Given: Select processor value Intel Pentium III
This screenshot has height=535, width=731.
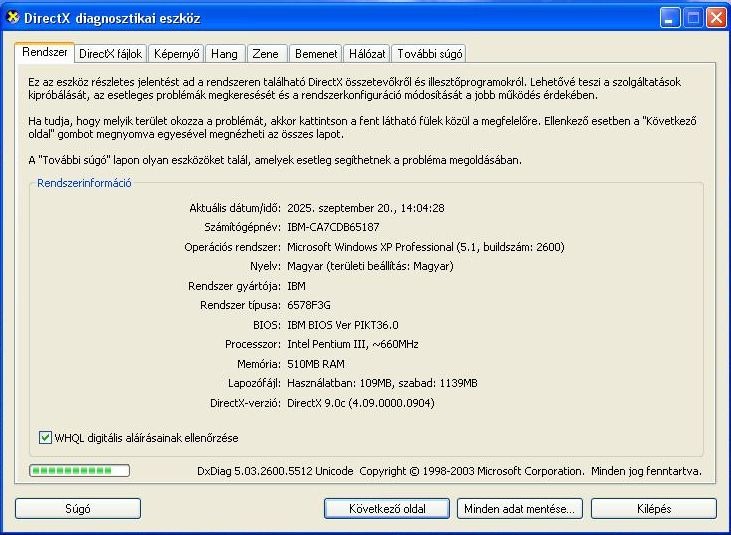Looking at the screenshot, I should 326,344.
